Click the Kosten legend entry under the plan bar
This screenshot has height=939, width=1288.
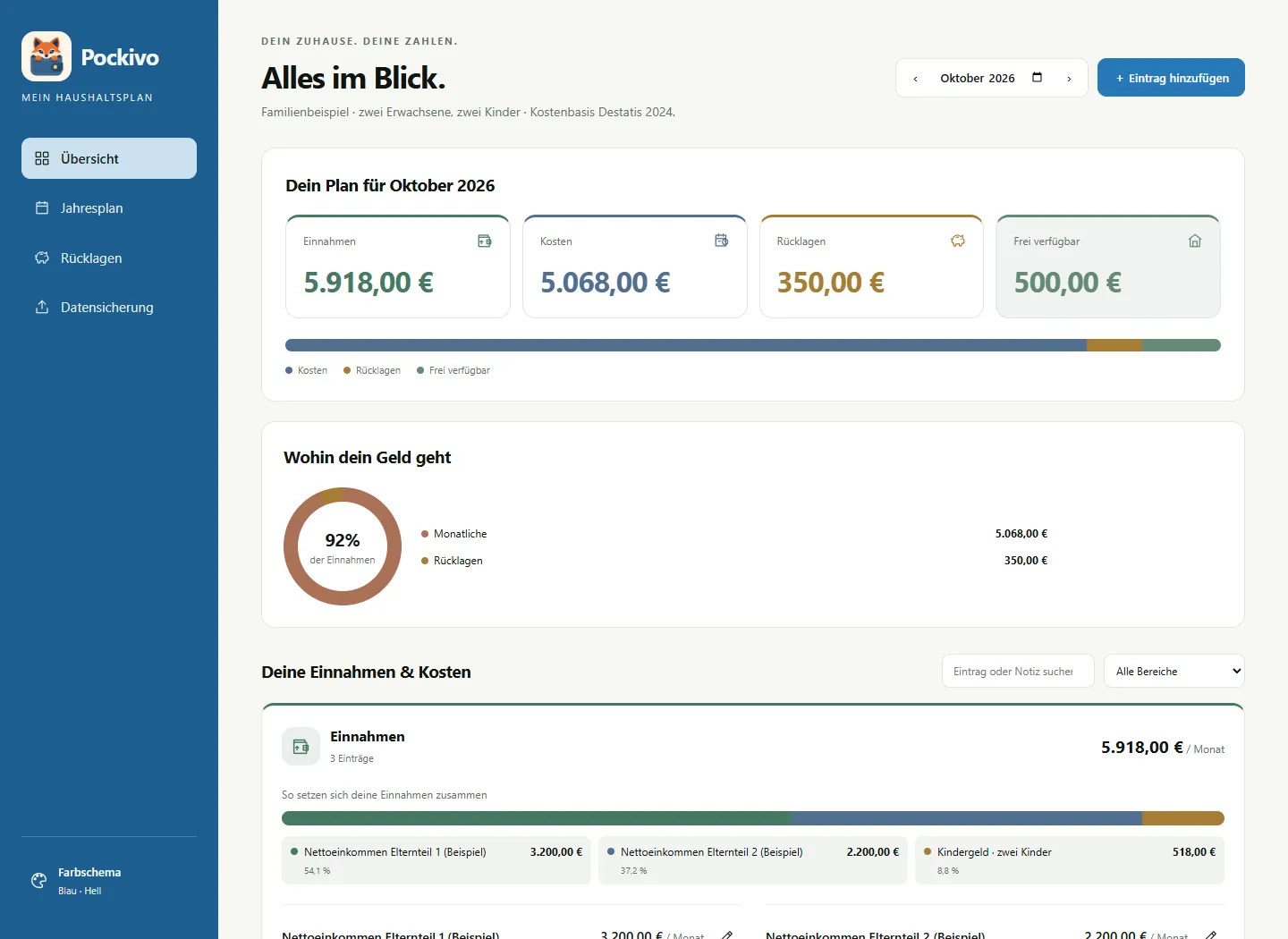[x=306, y=370]
